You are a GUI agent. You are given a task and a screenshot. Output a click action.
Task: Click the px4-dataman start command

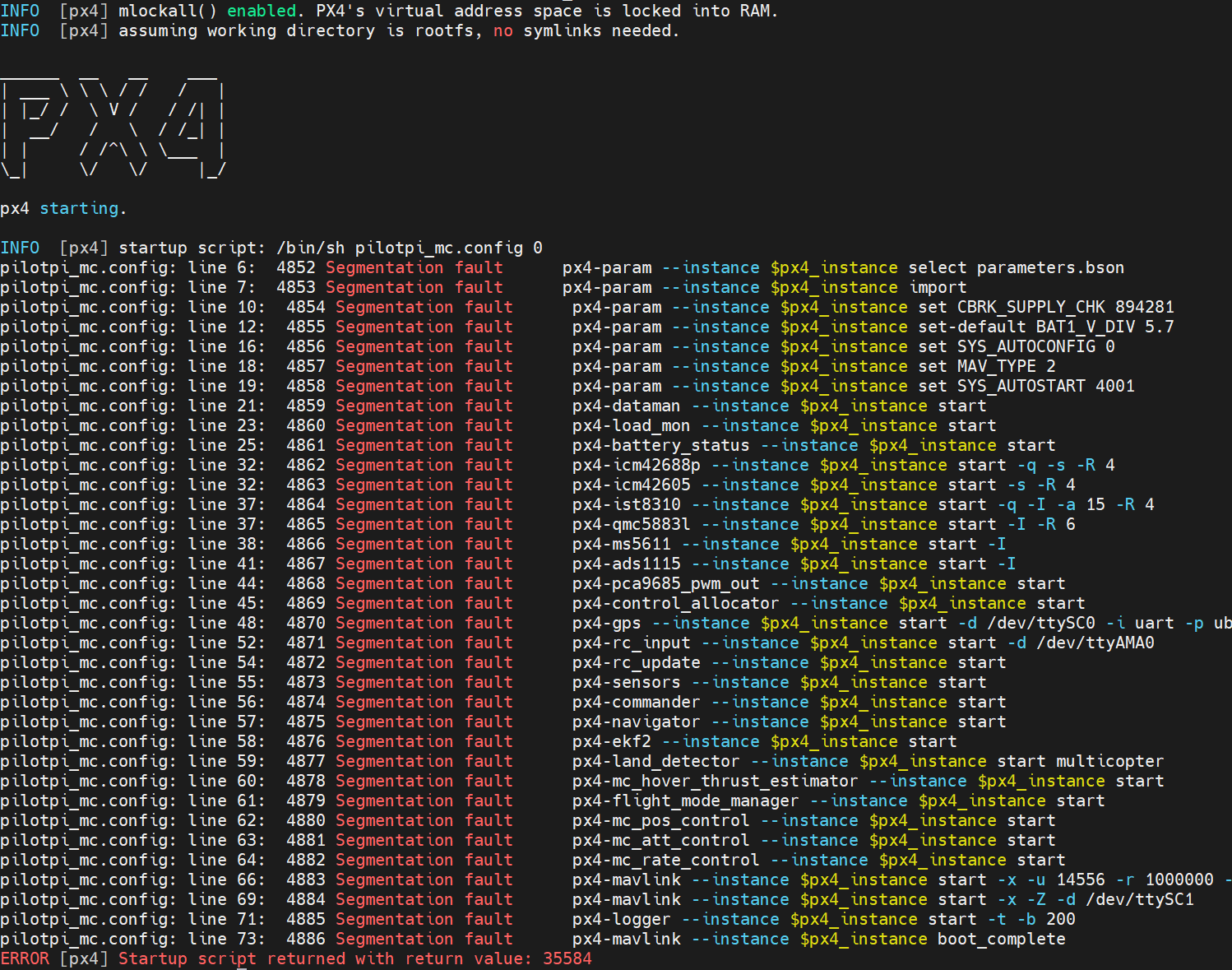(780, 406)
